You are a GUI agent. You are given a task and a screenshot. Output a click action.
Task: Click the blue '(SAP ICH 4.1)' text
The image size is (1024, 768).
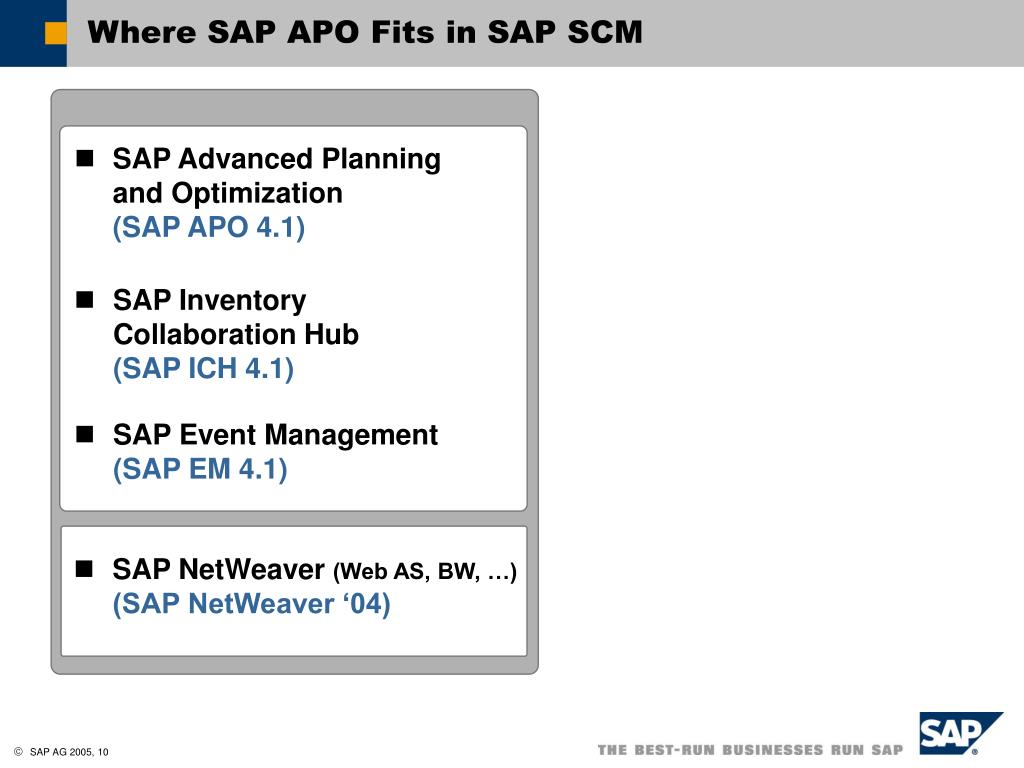(203, 368)
